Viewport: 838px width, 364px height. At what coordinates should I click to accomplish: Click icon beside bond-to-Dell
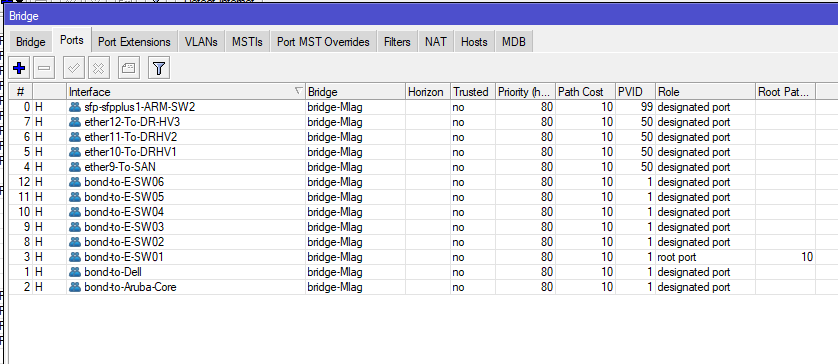pos(75,272)
